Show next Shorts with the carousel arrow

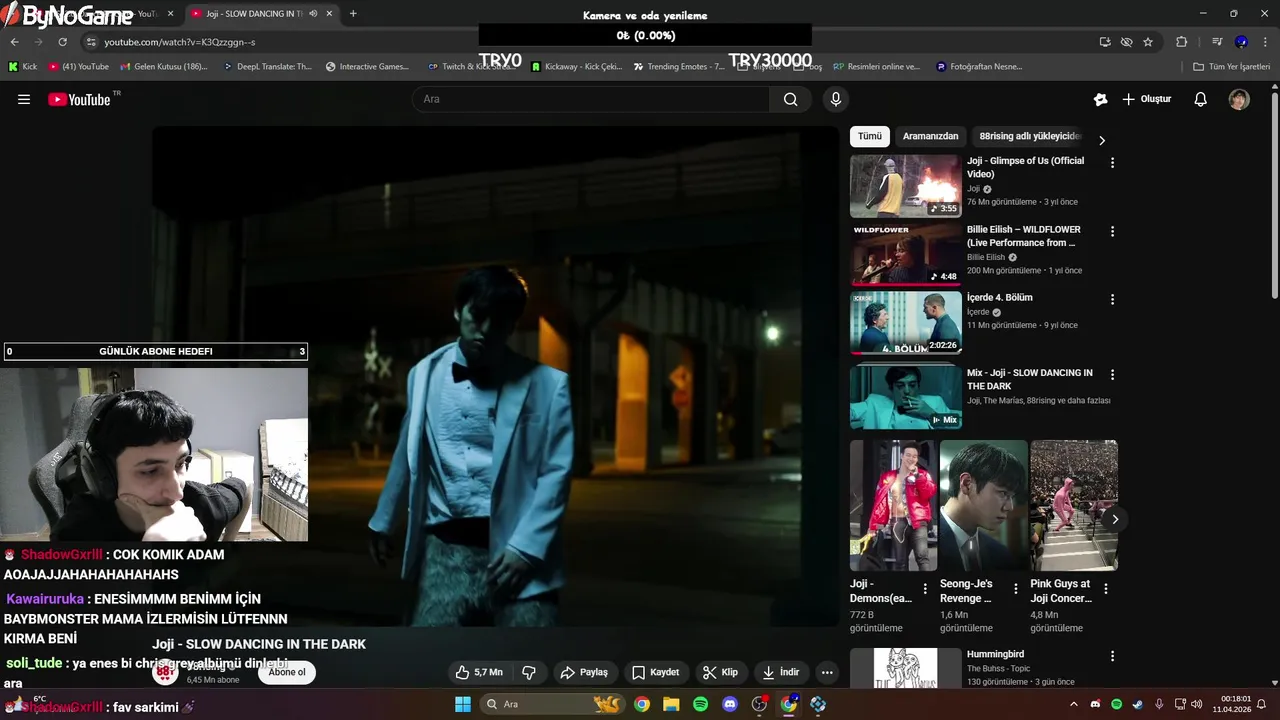point(1114,519)
